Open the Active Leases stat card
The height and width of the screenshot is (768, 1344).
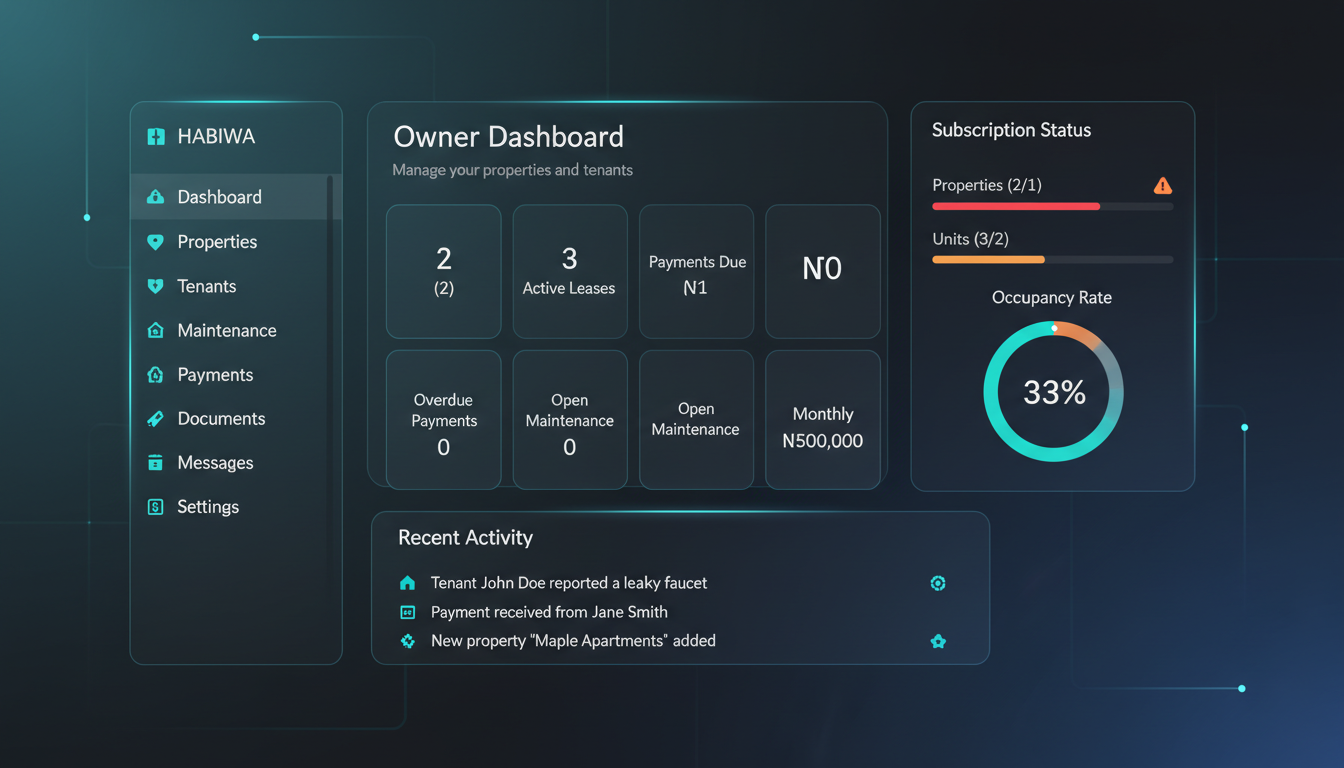pyautogui.click(x=570, y=271)
